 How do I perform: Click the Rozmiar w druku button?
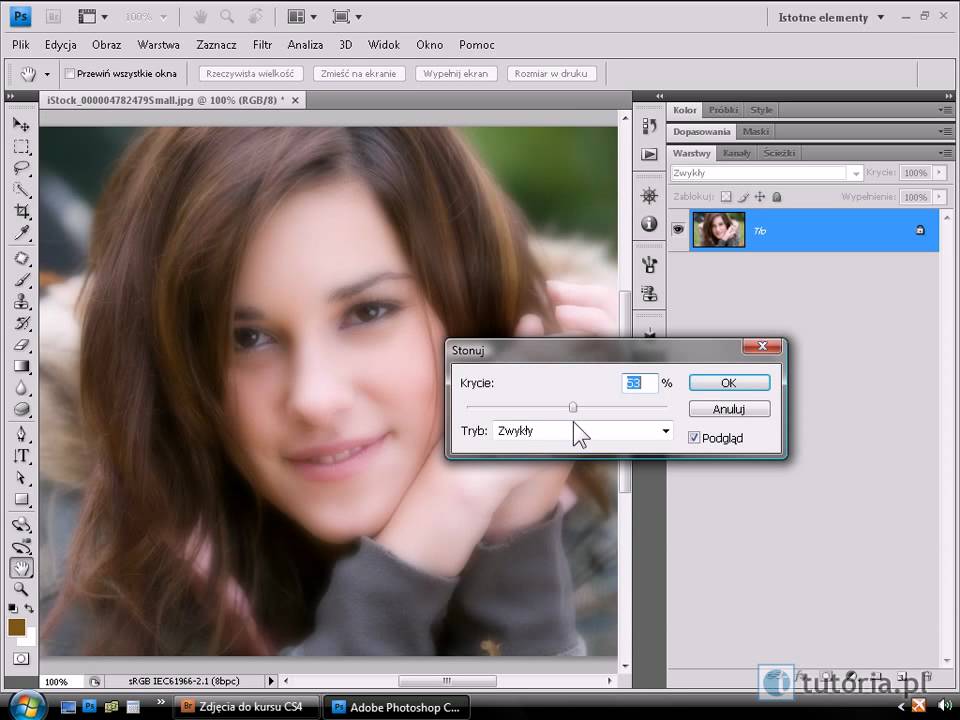point(551,73)
